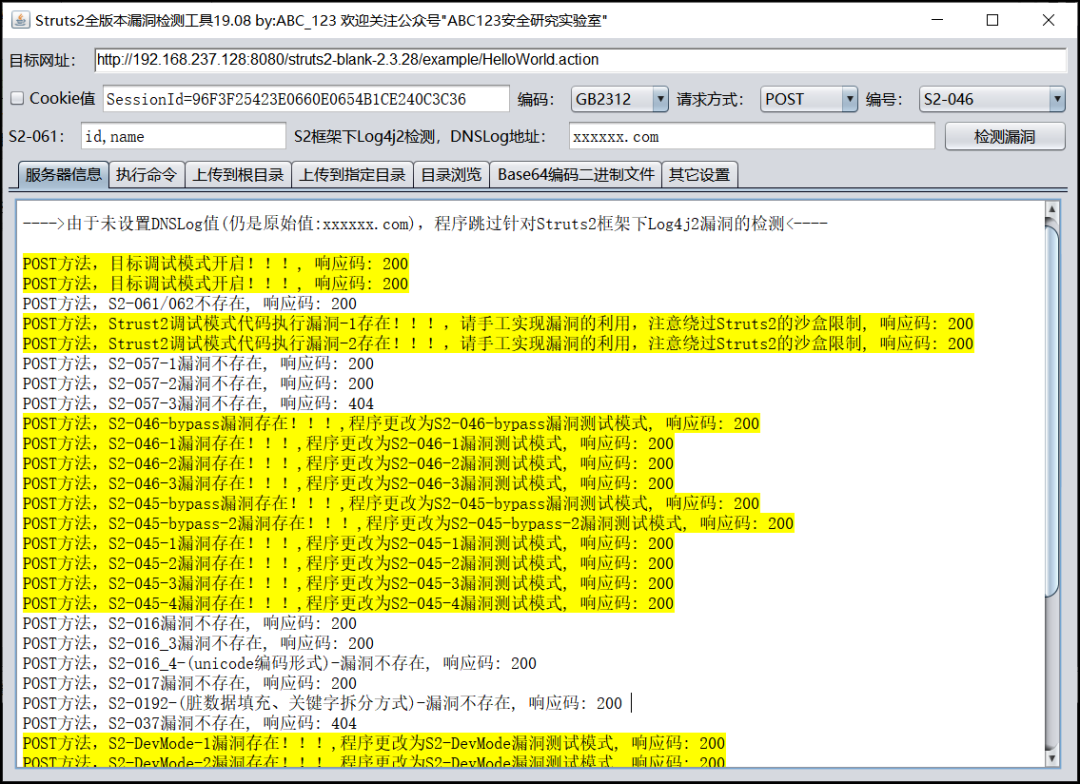Click the line 'S2-045-bypass漏洞存在'
The image size is (1080, 784).
tap(391, 504)
